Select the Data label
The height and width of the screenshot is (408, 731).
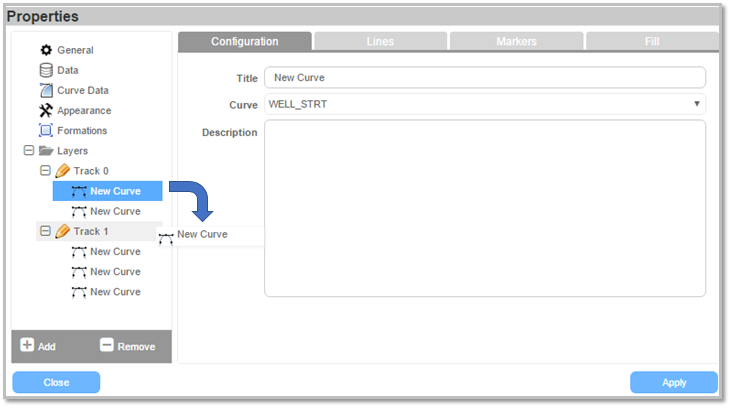(x=68, y=70)
